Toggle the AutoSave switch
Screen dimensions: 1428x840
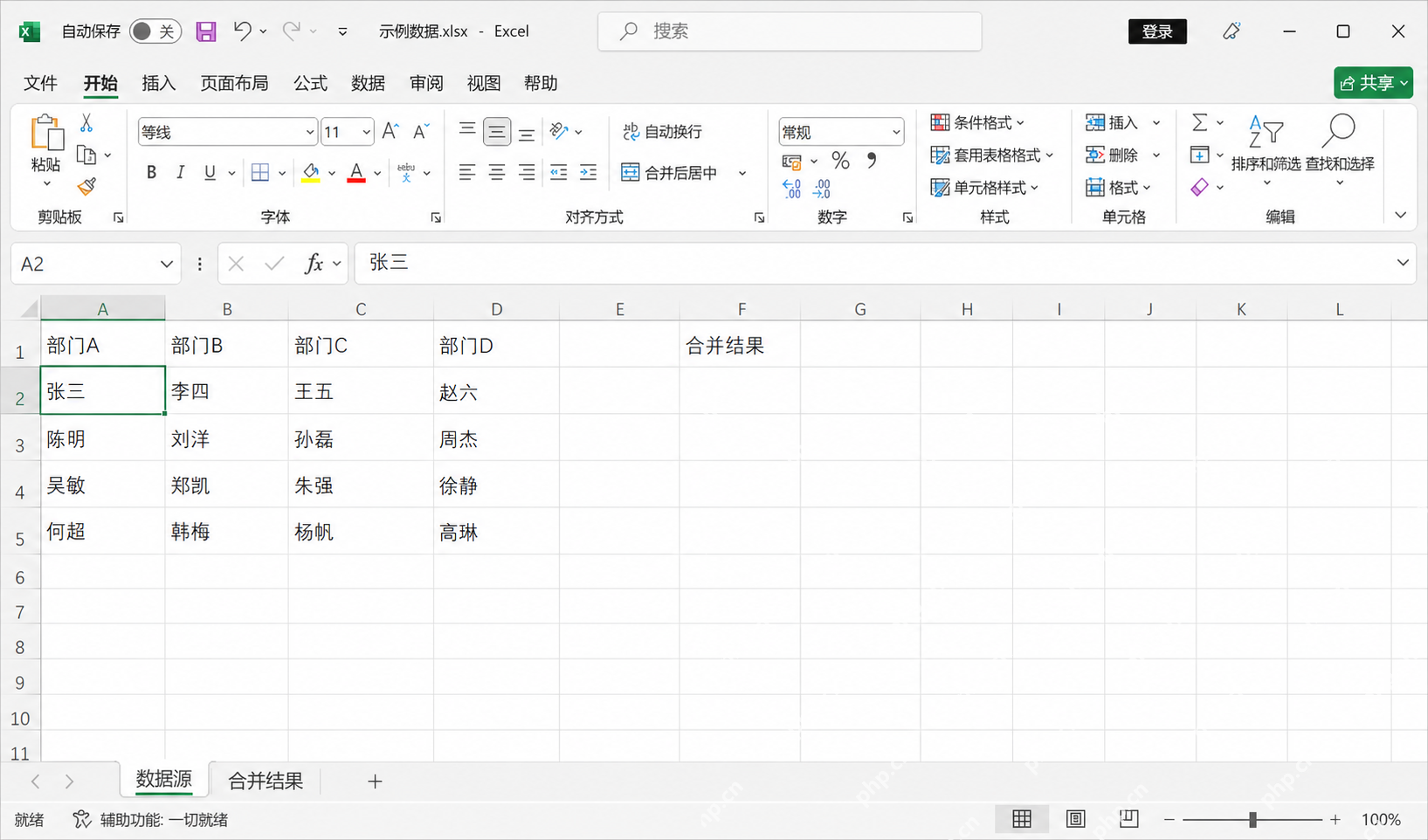[x=155, y=31]
